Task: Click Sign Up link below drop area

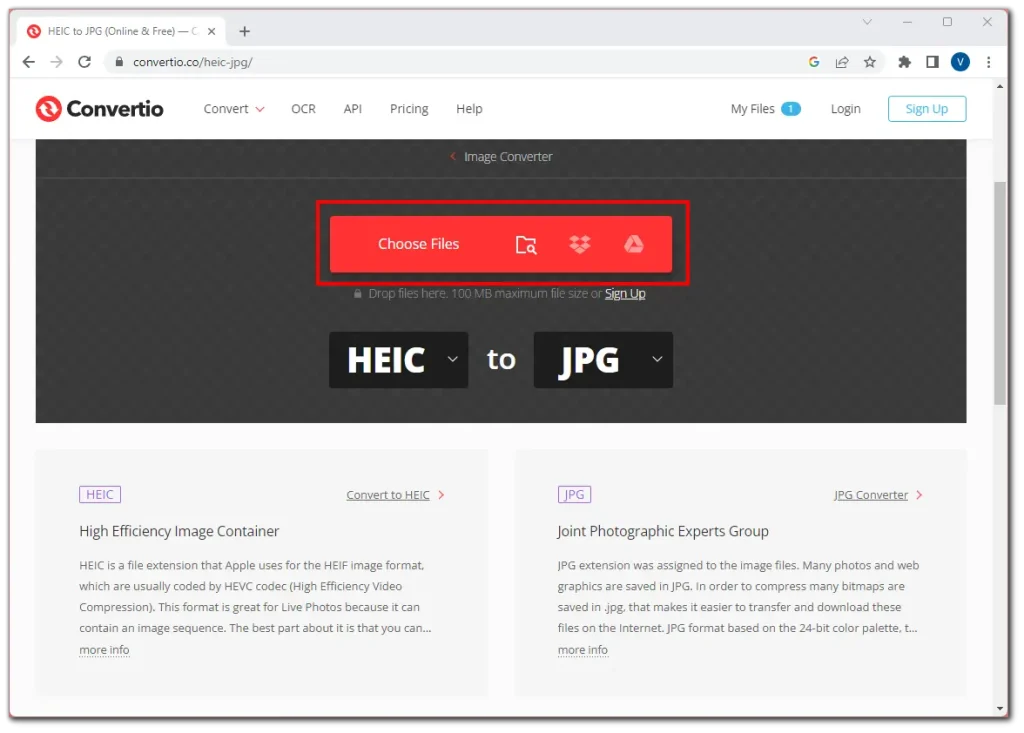Action: [625, 294]
